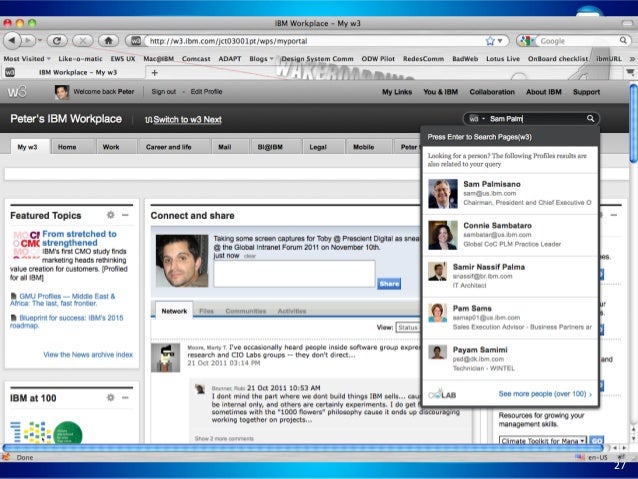Open View the News archive index link
The image size is (638, 479).
click(x=88, y=354)
